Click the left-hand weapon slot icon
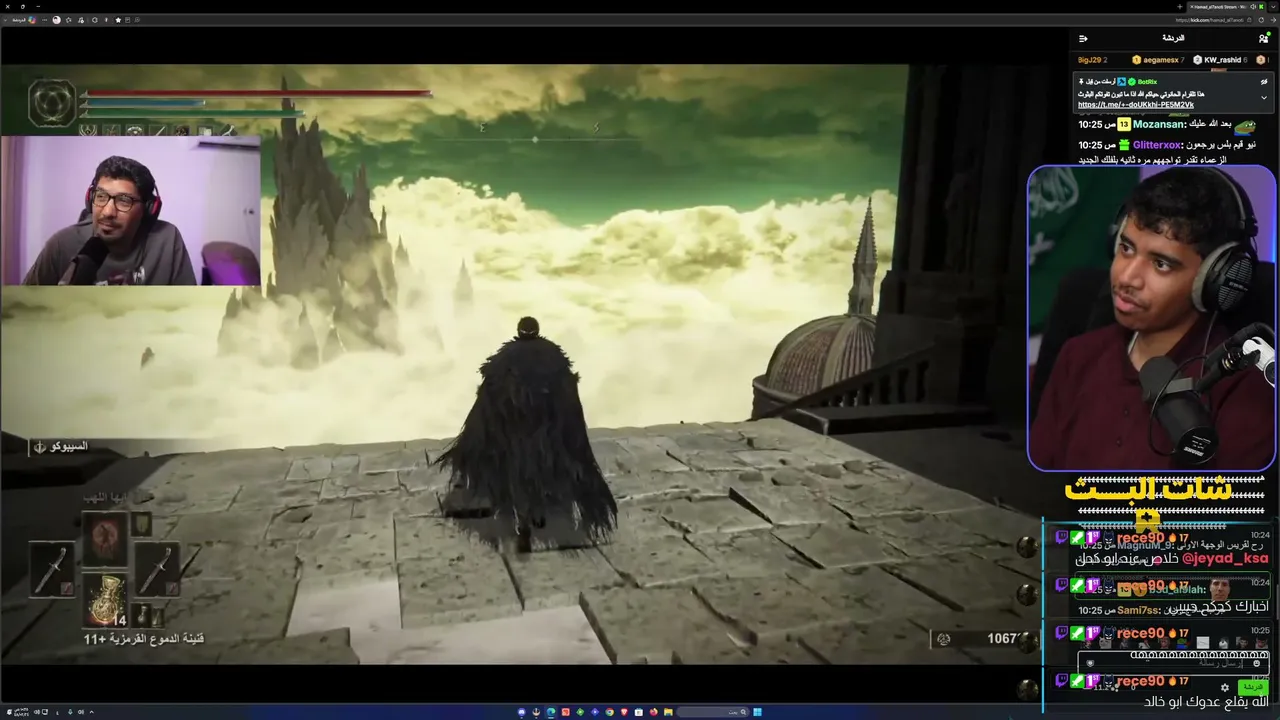1280x720 pixels. (x=52, y=568)
